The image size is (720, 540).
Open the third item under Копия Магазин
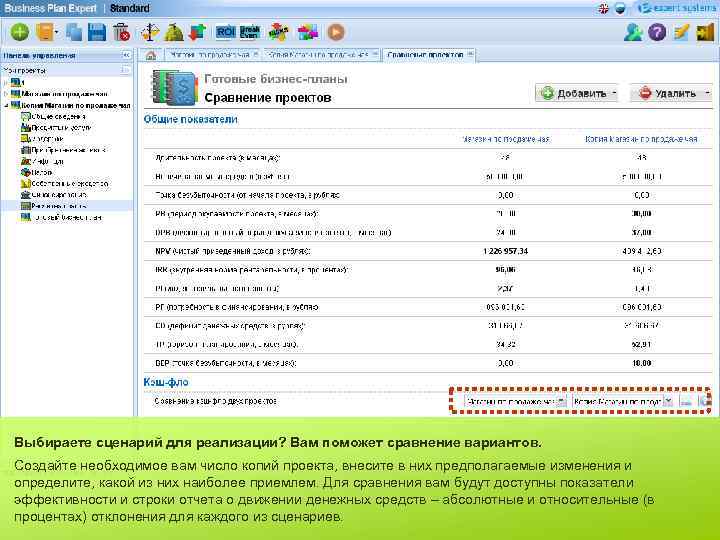point(42,139)
